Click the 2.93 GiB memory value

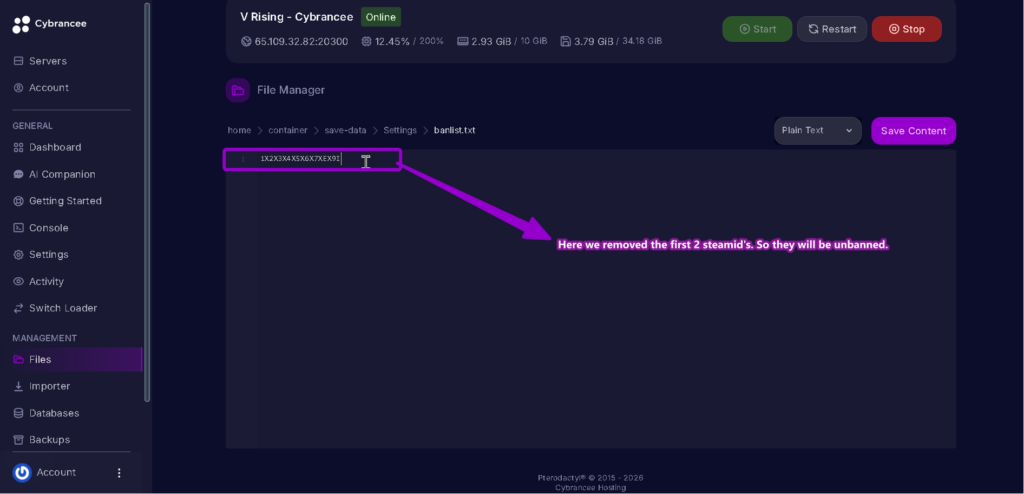(x=491, y=41)
